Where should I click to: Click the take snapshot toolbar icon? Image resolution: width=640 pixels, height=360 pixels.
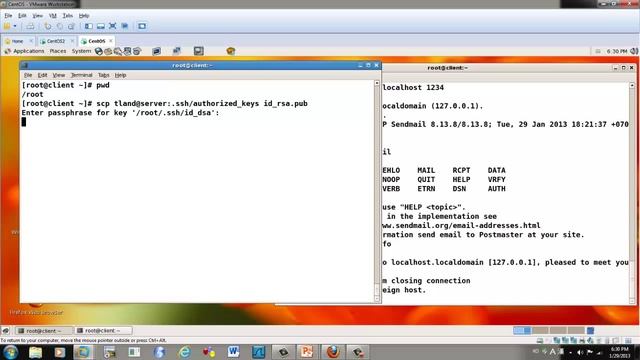(48, 26)
